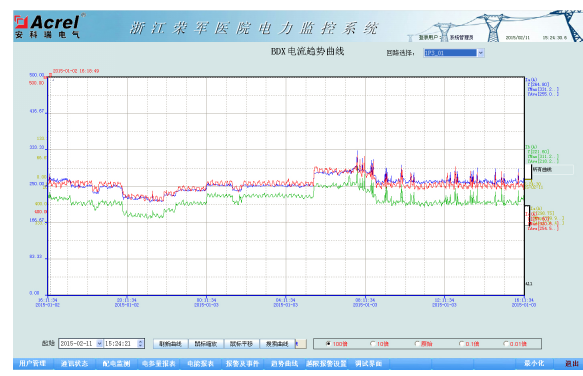Activate the 鼠标平移 mouse pan button
Image resolution: width=583 pixels, height=376 pixels.
point(241,344)
